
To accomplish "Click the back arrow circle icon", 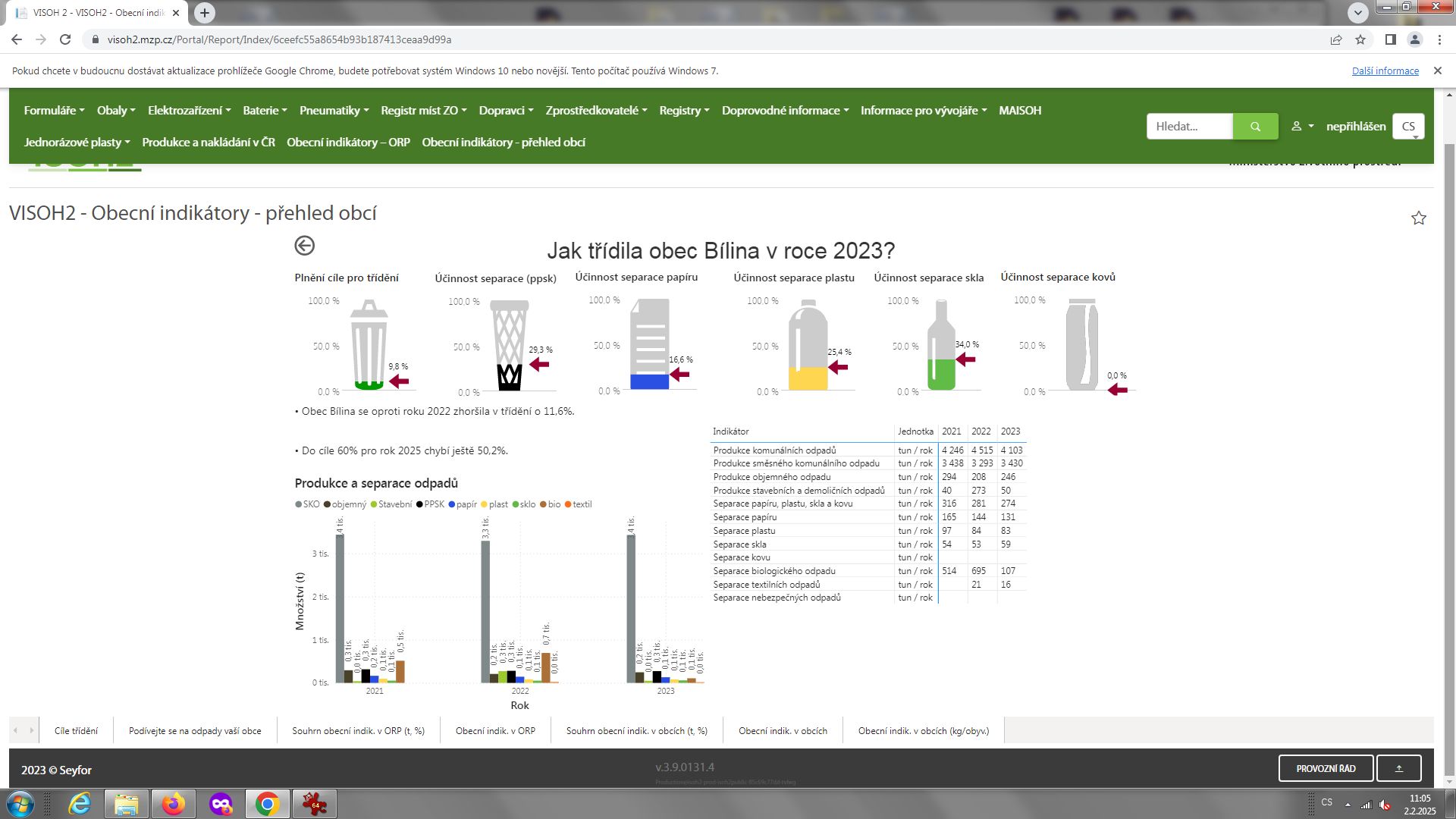I will coord(304,246).
